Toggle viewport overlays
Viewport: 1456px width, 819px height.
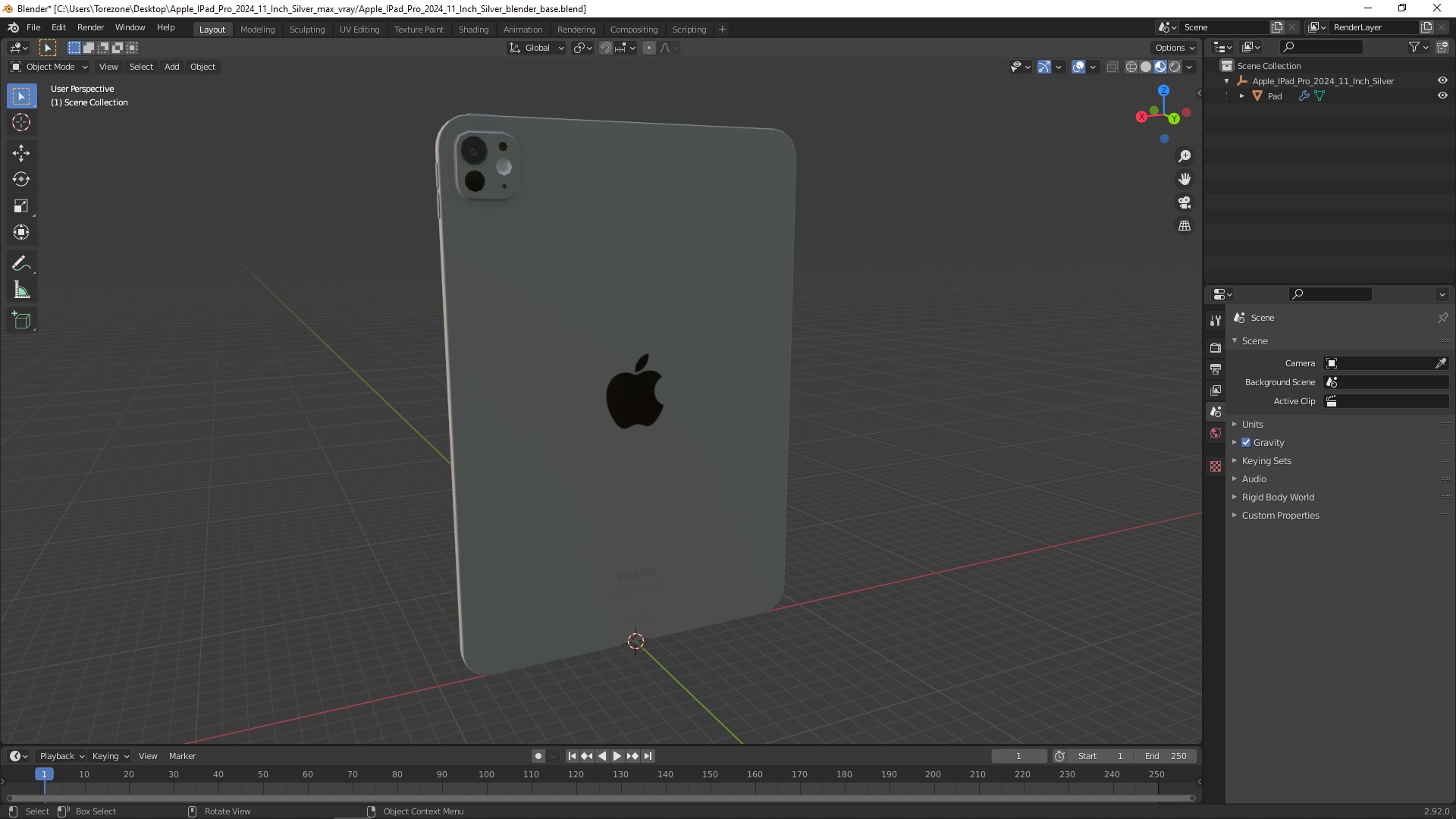pyautogui.click(x=1078, y=67)
